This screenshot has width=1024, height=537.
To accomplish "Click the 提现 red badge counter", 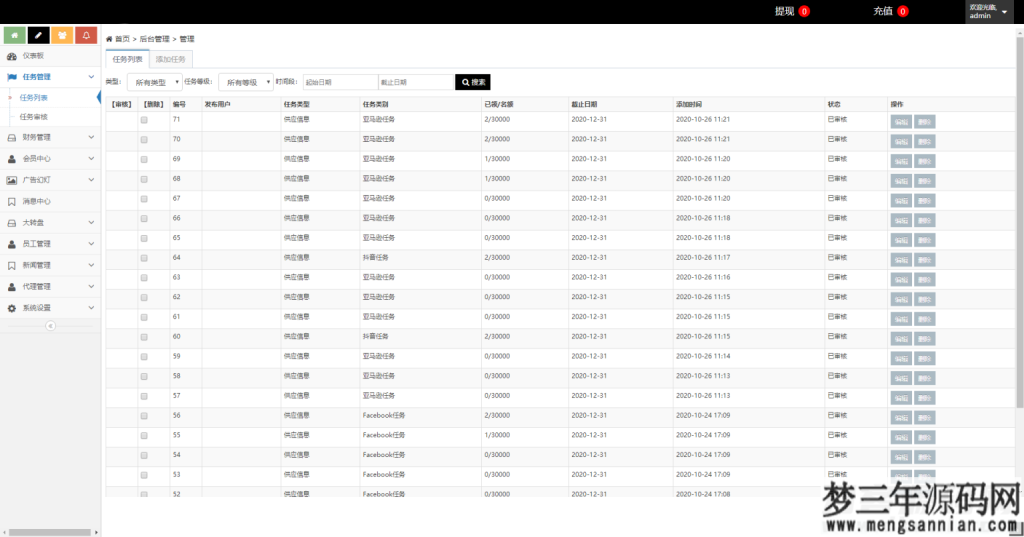I will pos(804,12).
